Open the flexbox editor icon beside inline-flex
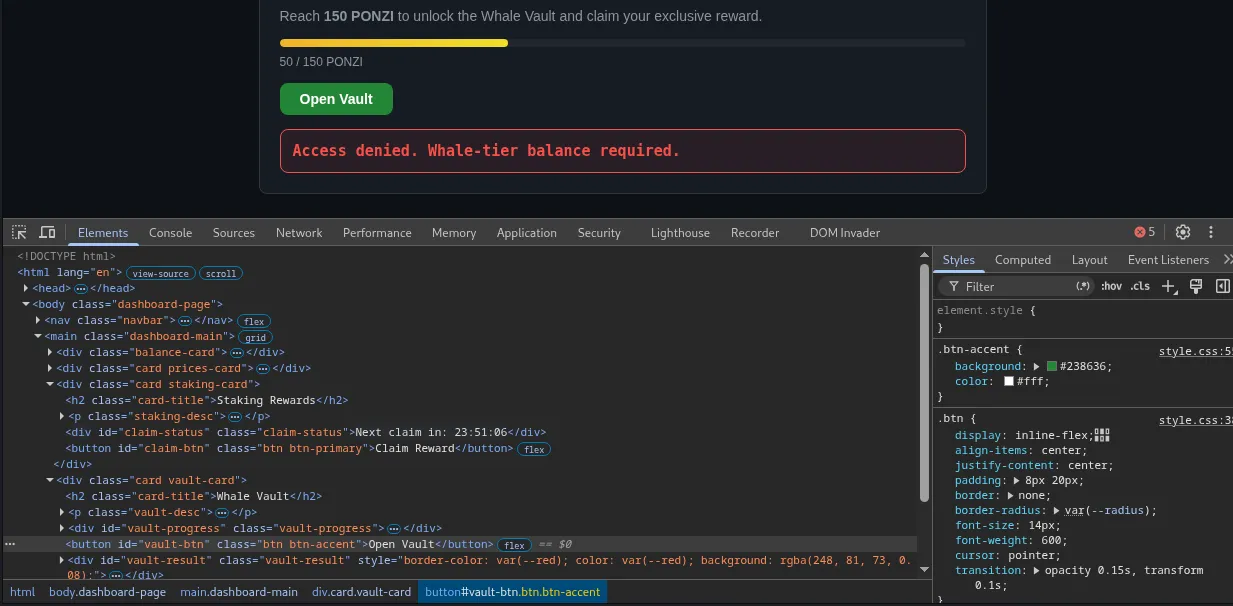 1102,435
